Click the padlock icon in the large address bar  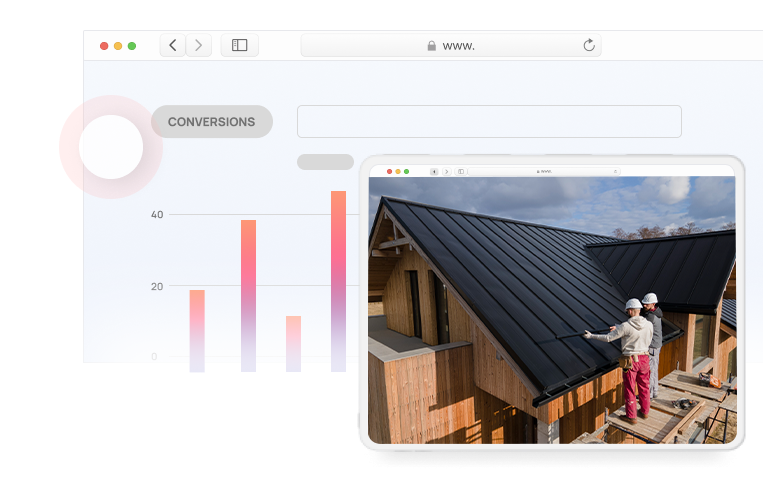[432, 46]
